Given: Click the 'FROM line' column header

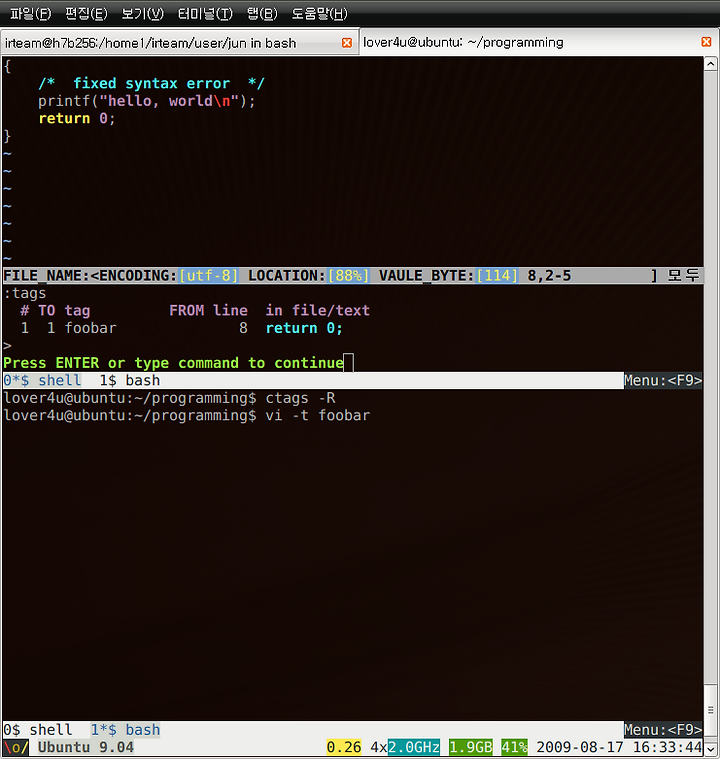Looking at the screenshot, I should click(208, 310).
